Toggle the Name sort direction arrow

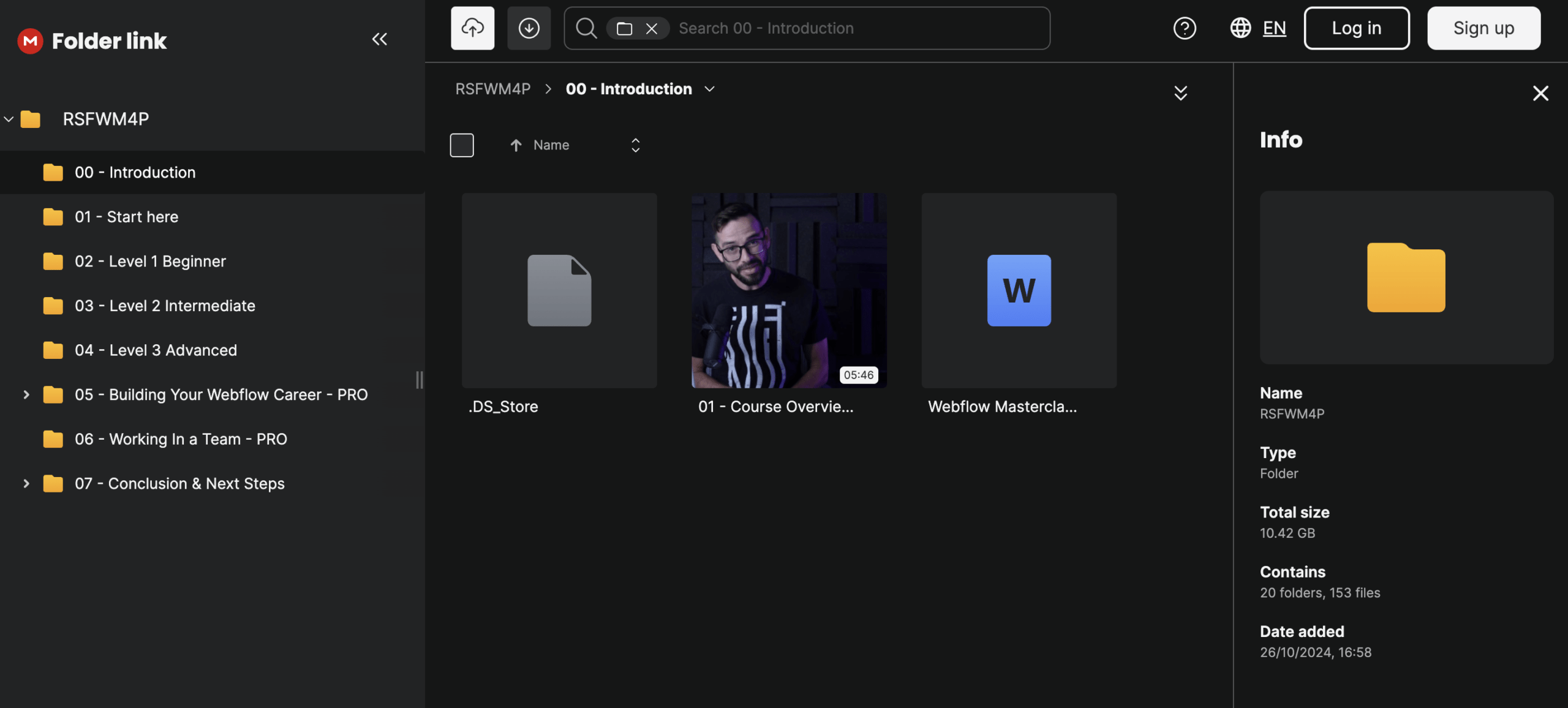(516, 145)
